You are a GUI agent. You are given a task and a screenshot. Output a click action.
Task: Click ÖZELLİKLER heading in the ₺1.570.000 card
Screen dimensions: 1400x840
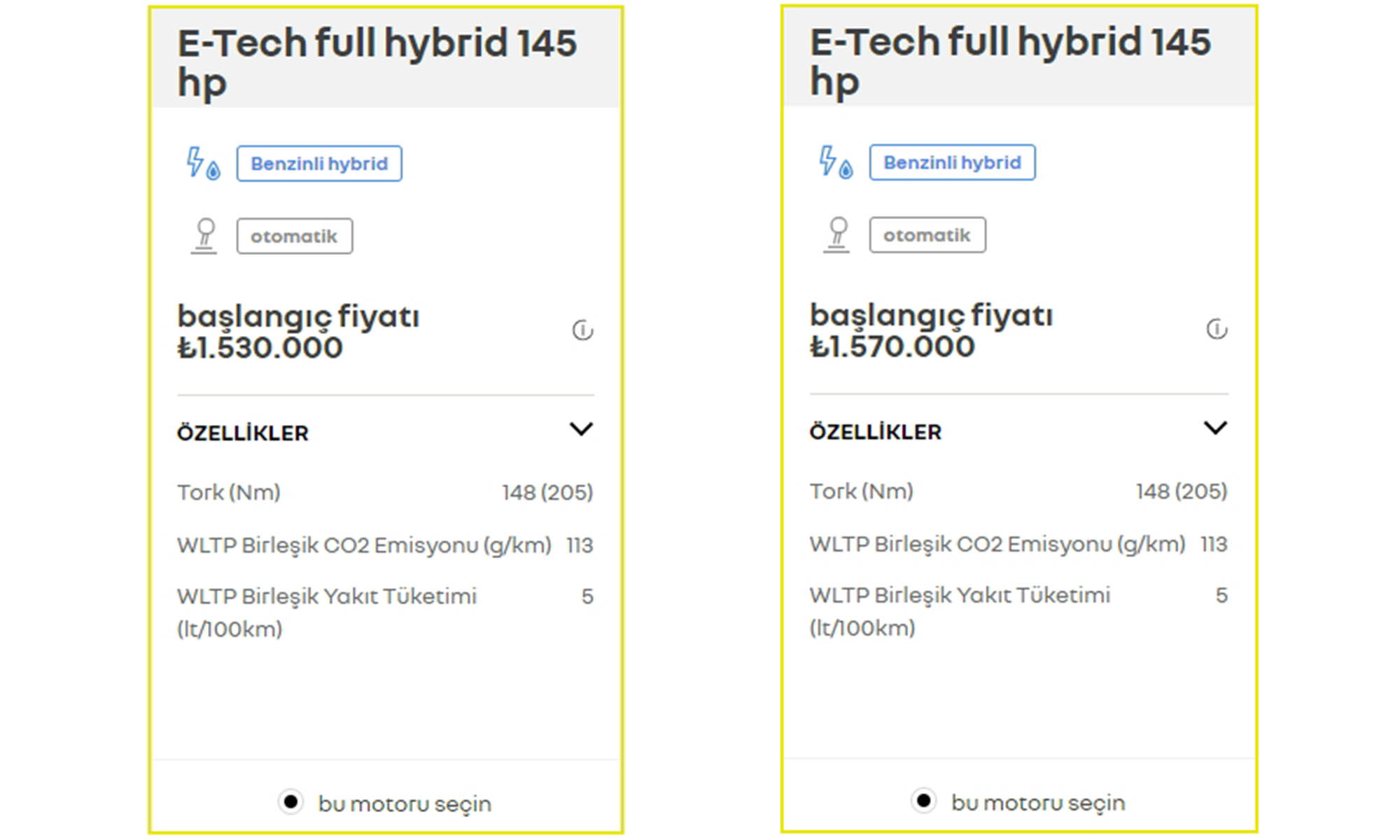(876, 432)
